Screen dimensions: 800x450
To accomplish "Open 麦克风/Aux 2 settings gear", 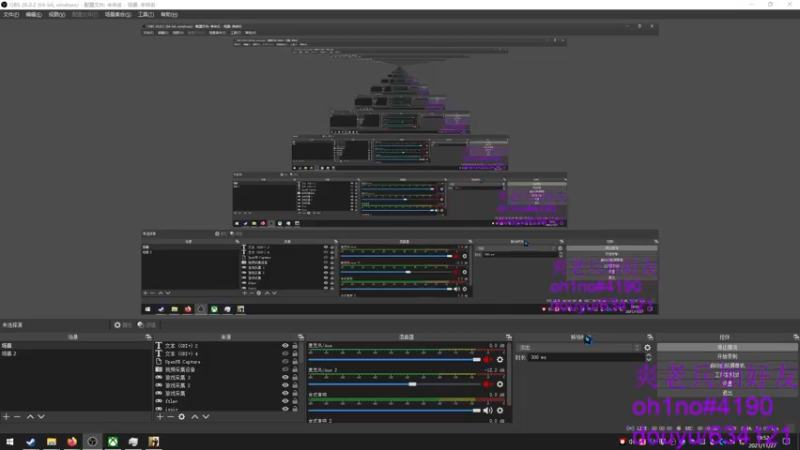I will point(500,384).
